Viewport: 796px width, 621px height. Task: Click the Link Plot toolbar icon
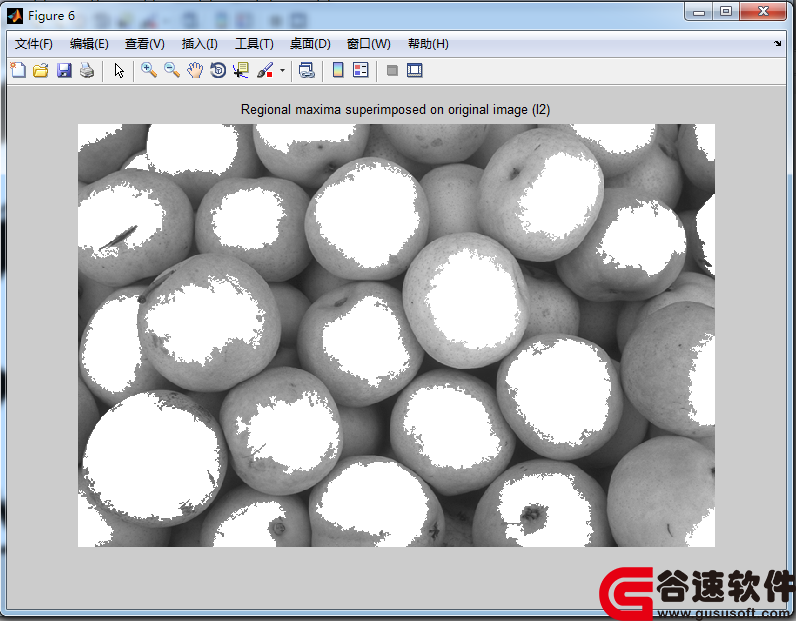306,70
